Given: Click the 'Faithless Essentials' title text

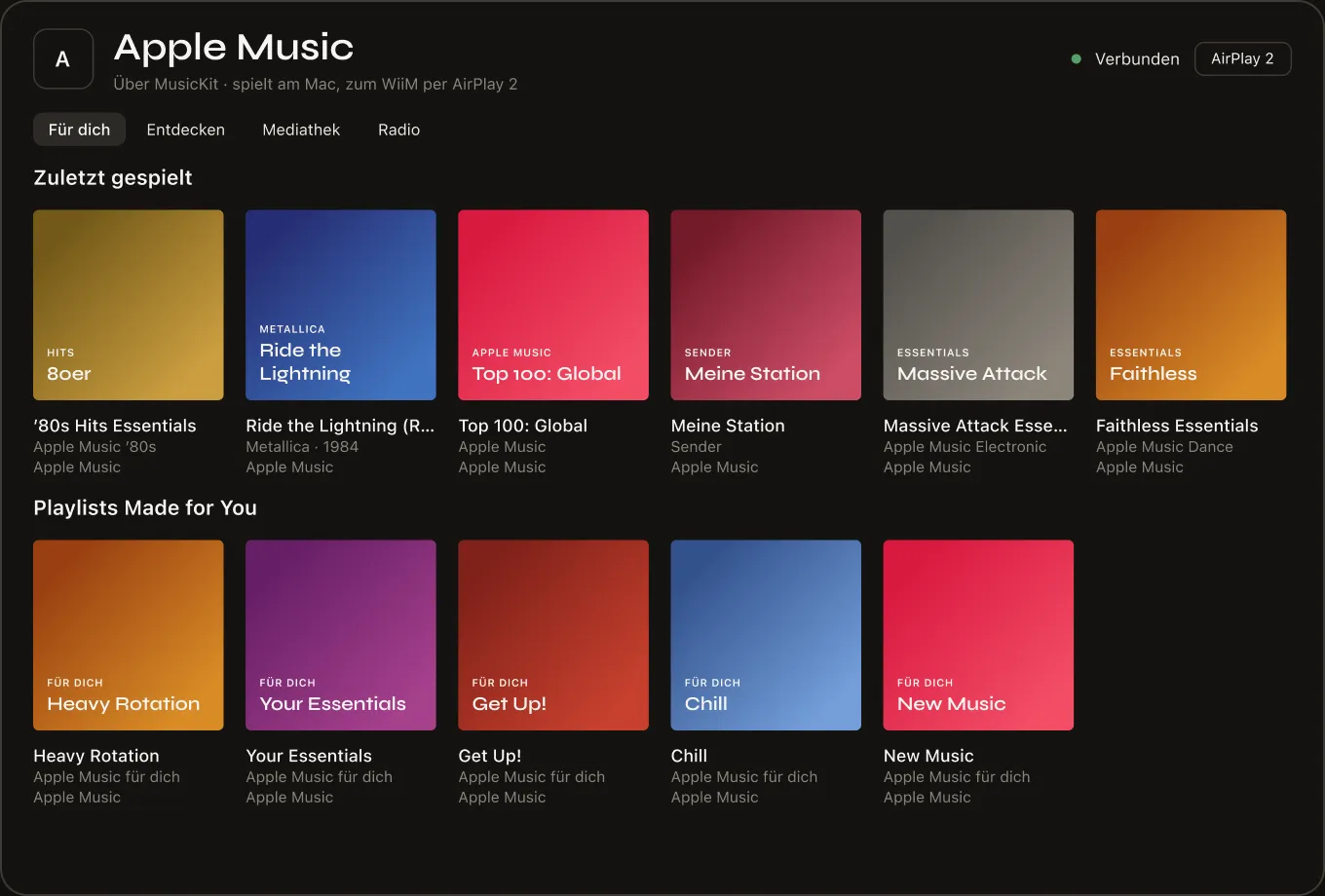Looking at the screenshot, I should point(1177,426).
